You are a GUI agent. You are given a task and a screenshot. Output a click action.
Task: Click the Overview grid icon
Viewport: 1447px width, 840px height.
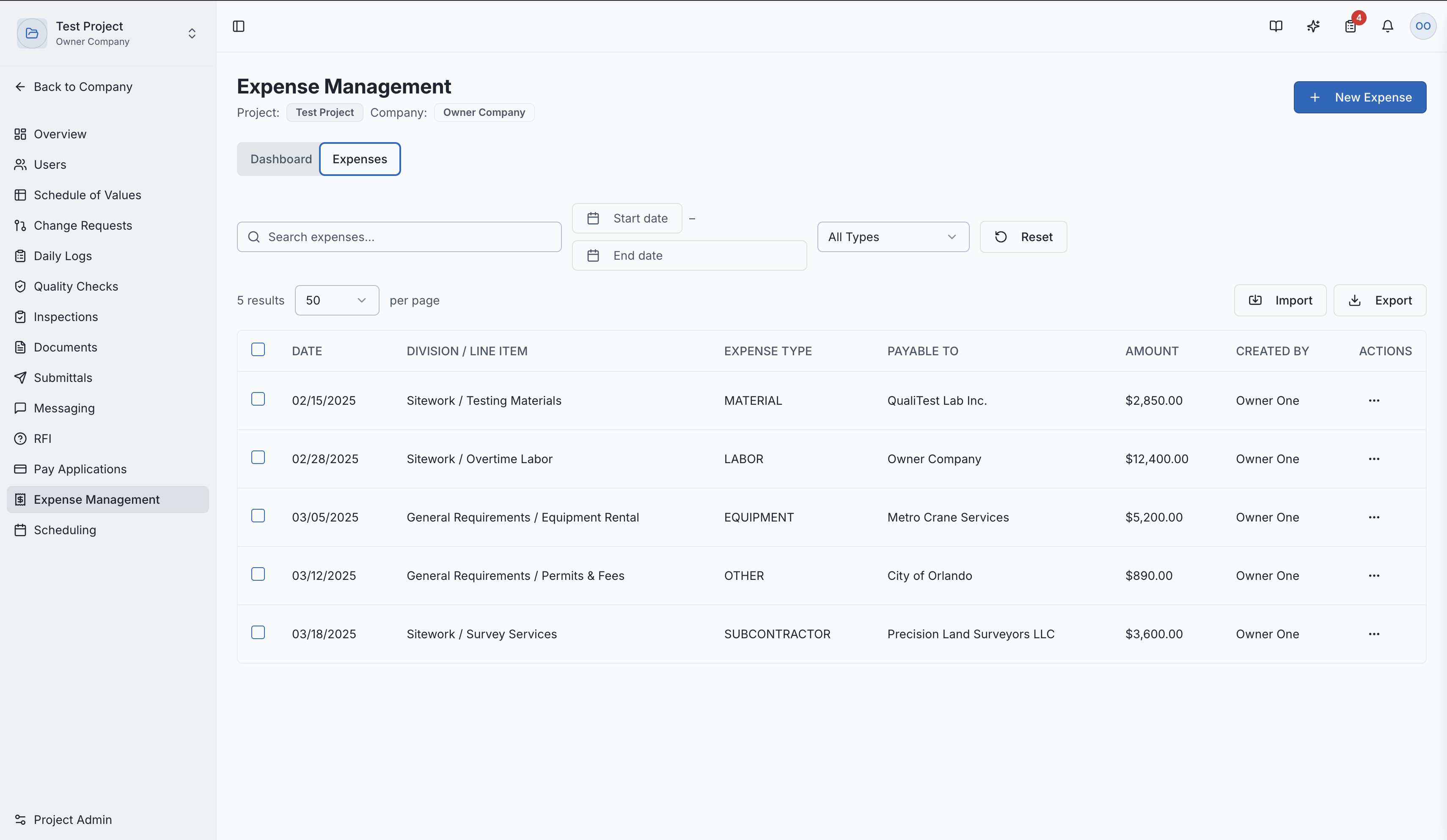[x=20, y=134]
